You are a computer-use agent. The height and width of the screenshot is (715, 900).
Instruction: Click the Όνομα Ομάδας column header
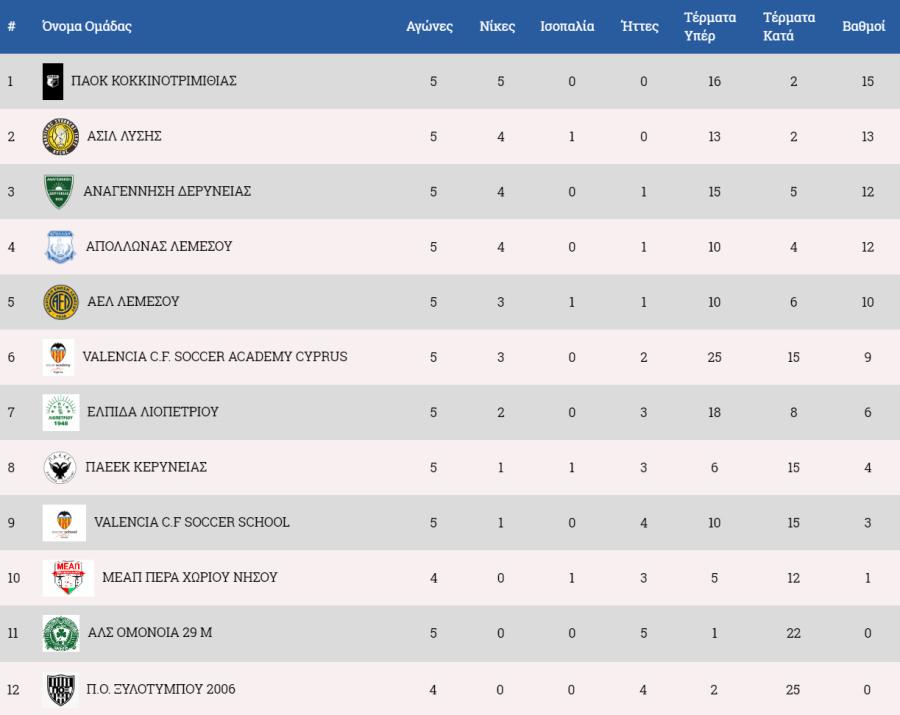(87, 26)
